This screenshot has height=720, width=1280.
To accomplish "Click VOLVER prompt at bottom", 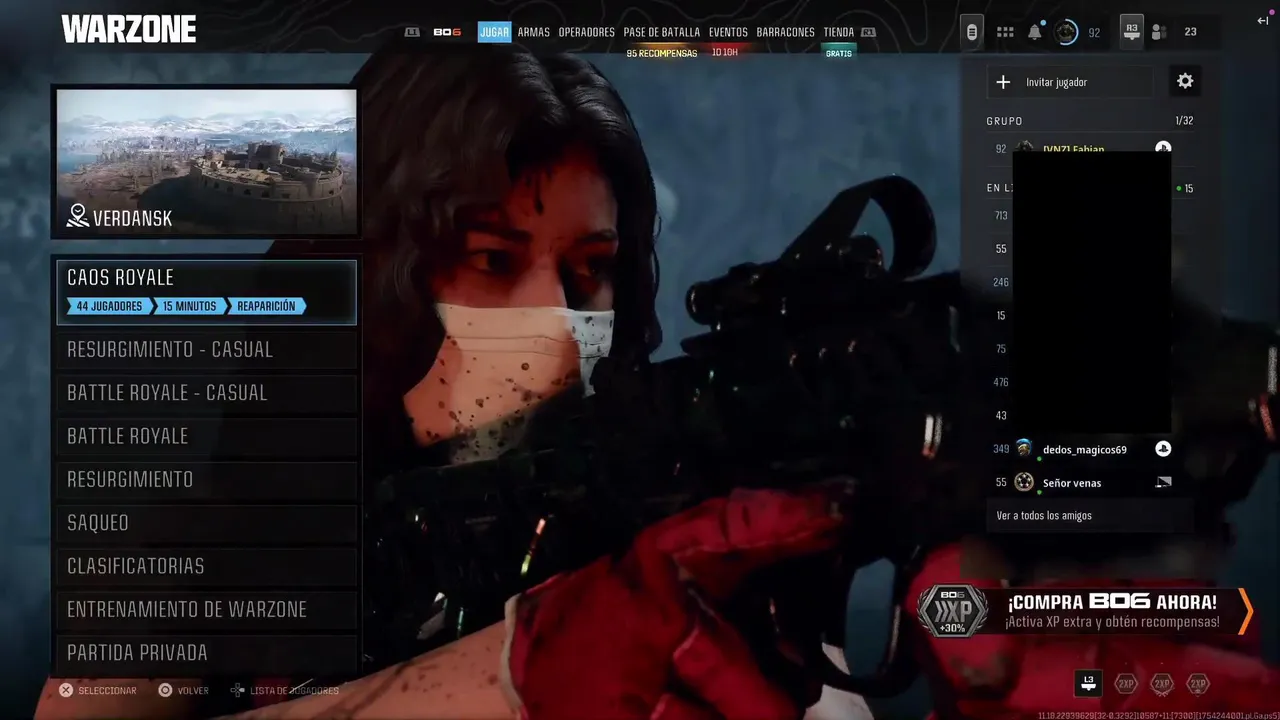I will pyautogui.click(x=184, y=690).
